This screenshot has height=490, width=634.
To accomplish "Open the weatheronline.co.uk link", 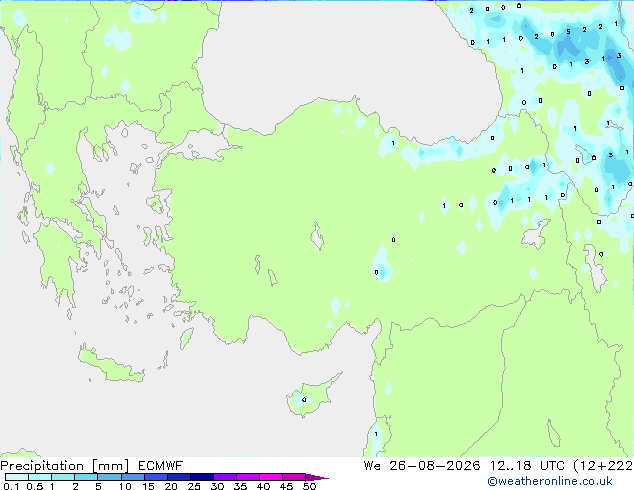I will tap(549, 481).
